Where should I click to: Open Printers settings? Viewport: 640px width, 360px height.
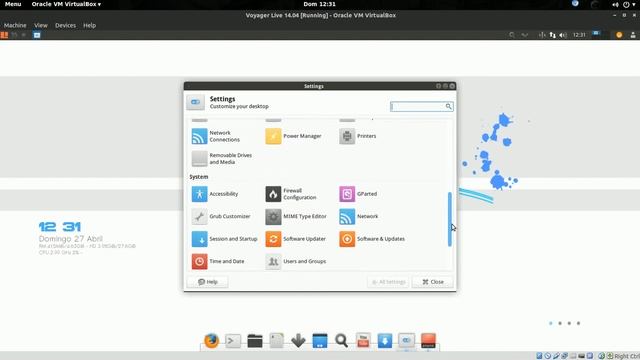tap(358, 136)
